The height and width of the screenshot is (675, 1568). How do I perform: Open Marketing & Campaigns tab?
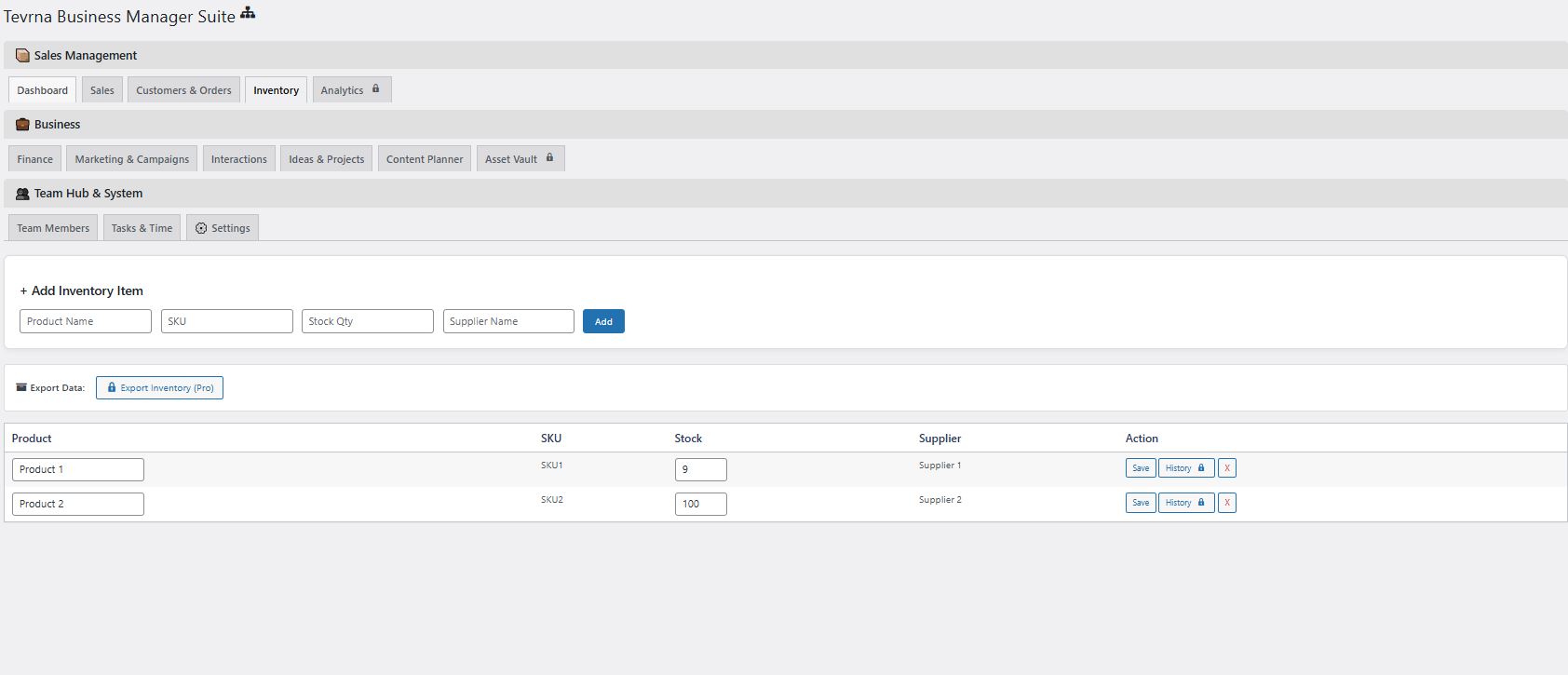click(131, 159)
